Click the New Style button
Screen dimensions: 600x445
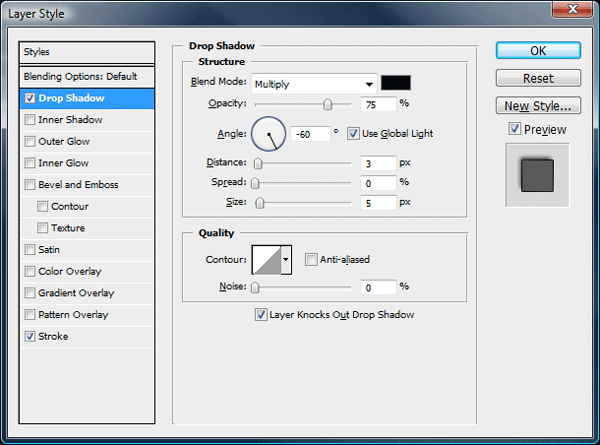coord(538,106)
